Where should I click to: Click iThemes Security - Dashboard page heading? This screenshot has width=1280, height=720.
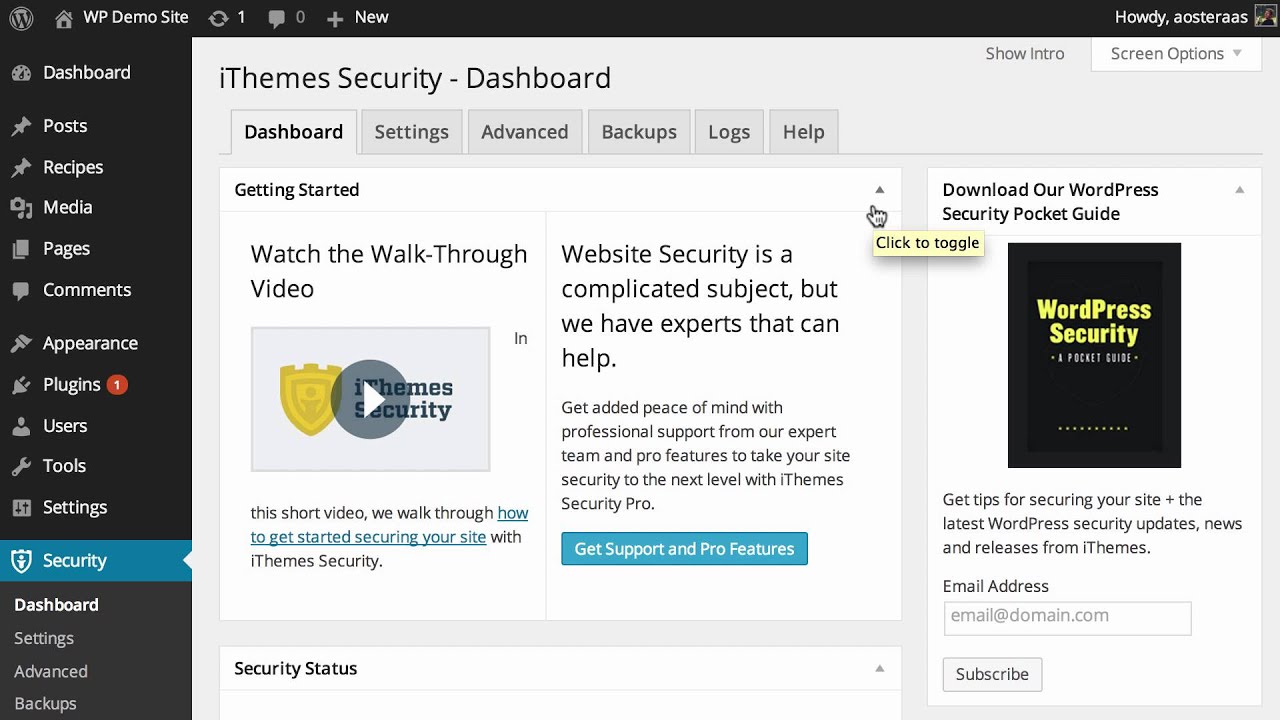[415, 78]
